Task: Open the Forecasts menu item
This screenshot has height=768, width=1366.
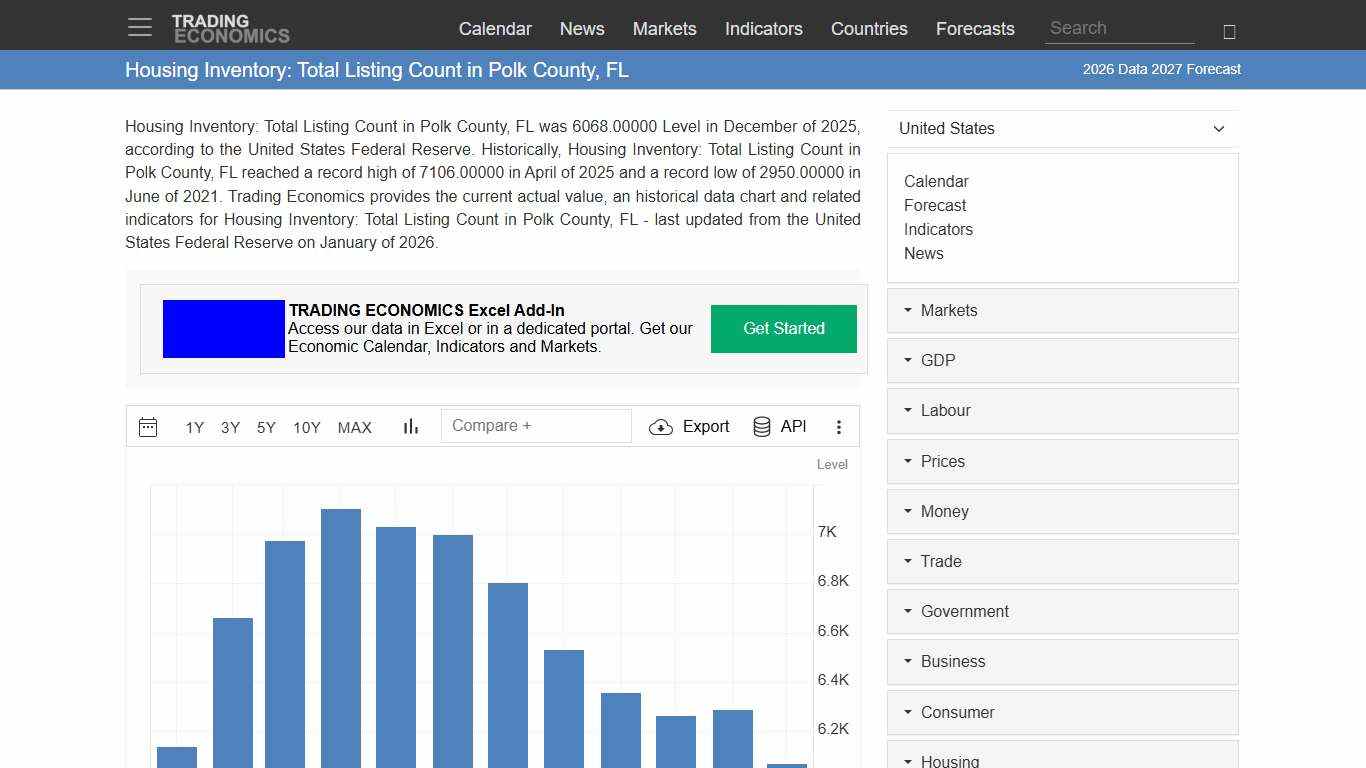Action: click(975, 29)
